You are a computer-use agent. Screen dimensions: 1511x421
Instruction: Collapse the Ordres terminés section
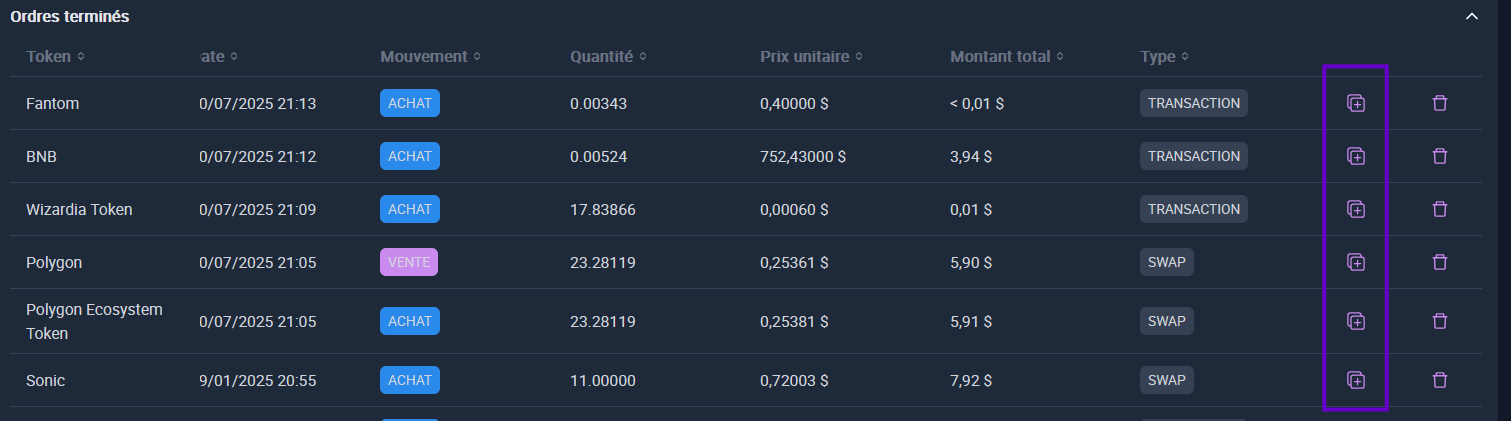pyautogui.click(x=1470, y=17)
